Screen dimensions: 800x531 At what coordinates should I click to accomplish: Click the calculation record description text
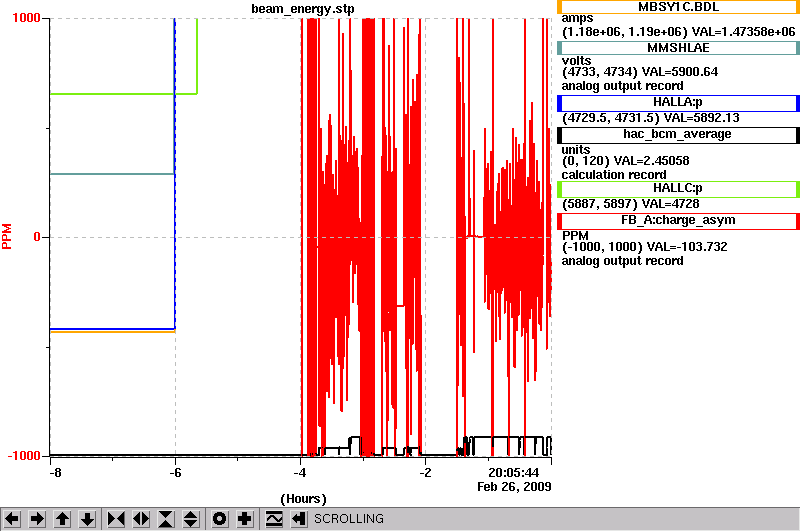coord(614,175)
